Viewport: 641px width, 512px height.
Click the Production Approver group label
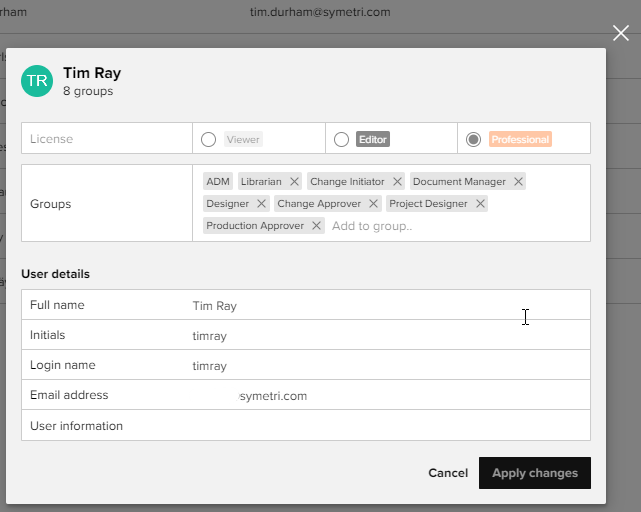255,226
